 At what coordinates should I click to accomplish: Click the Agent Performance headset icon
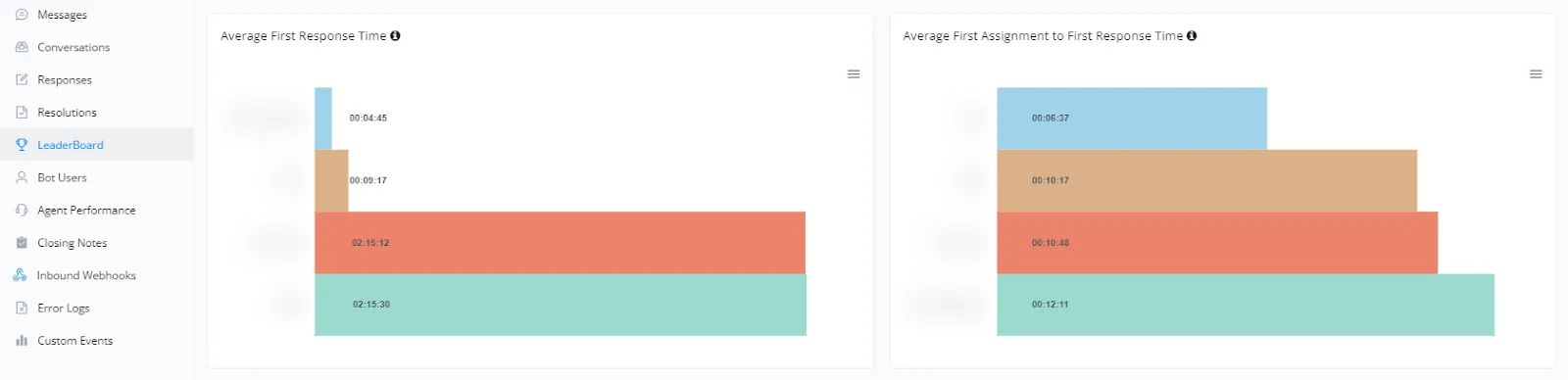[22, 211]
